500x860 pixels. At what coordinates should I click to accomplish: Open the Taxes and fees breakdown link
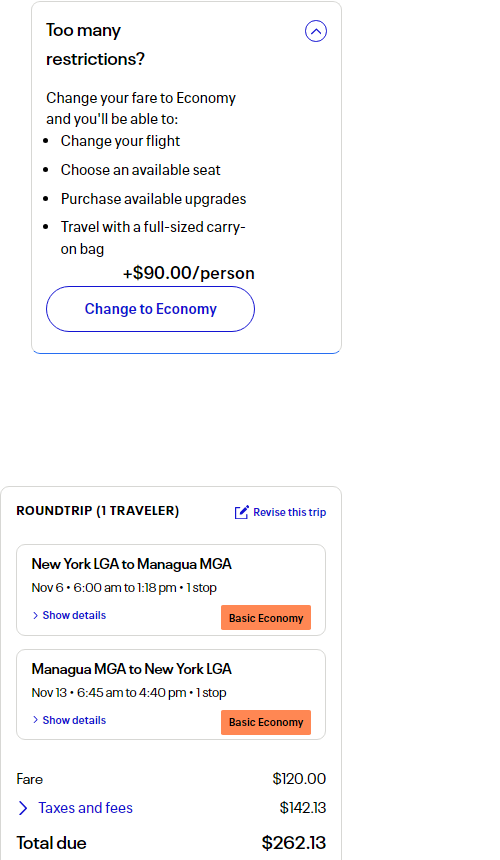point(86,808)
